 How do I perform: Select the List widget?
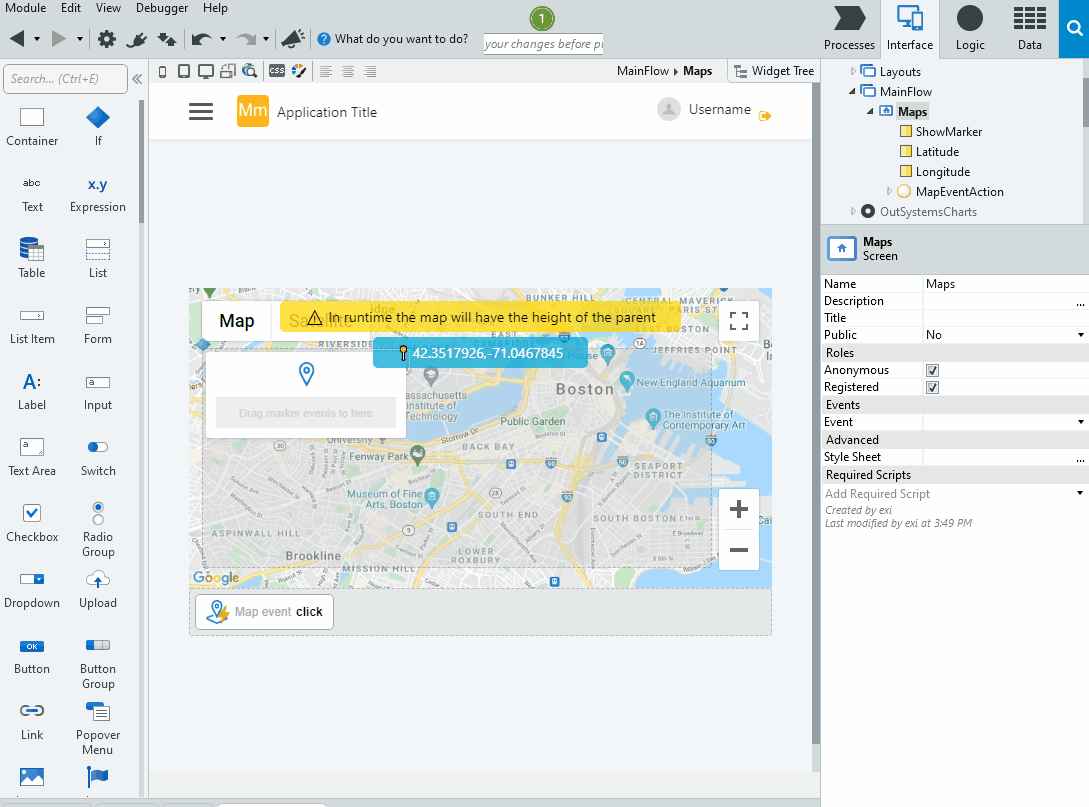98,258
